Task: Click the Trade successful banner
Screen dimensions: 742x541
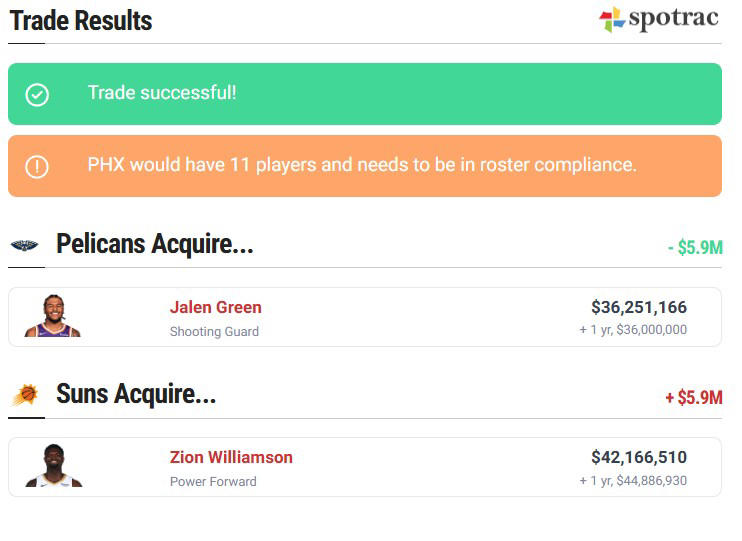Action: point(365,94)
